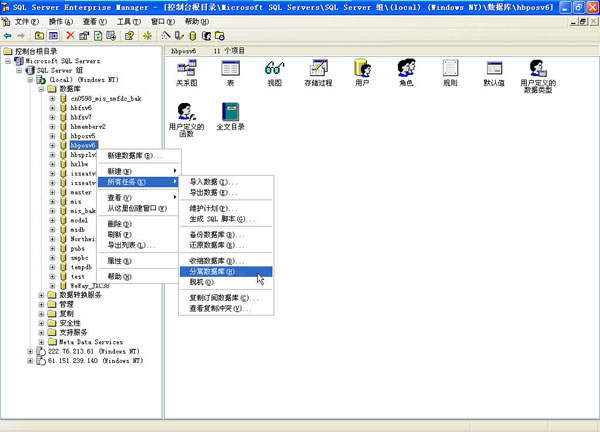Choose 新建数据库 in context menu
The width and height of the screenshot is (600, 432).
point(139,156)
